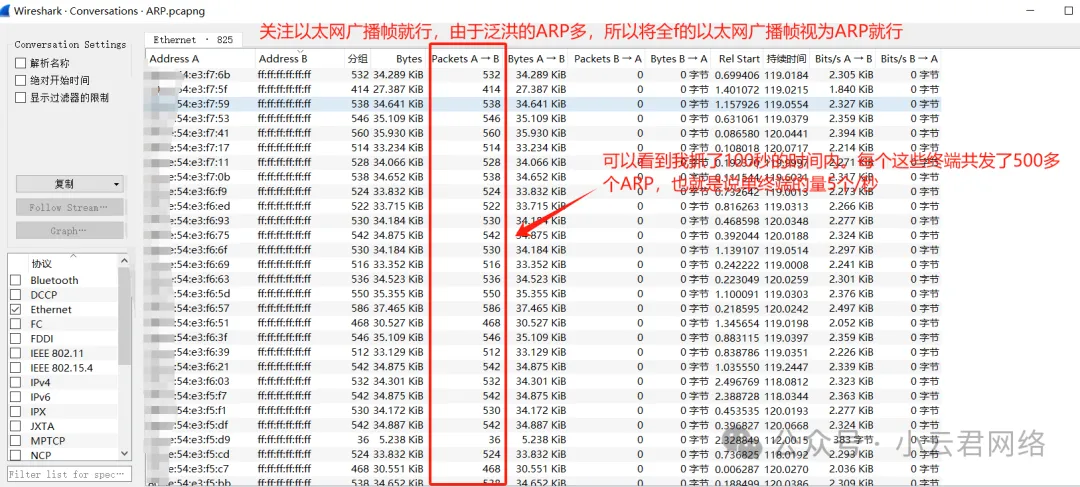Click the Filter list input field
1080x487 pixels.
tap(68, 474)
